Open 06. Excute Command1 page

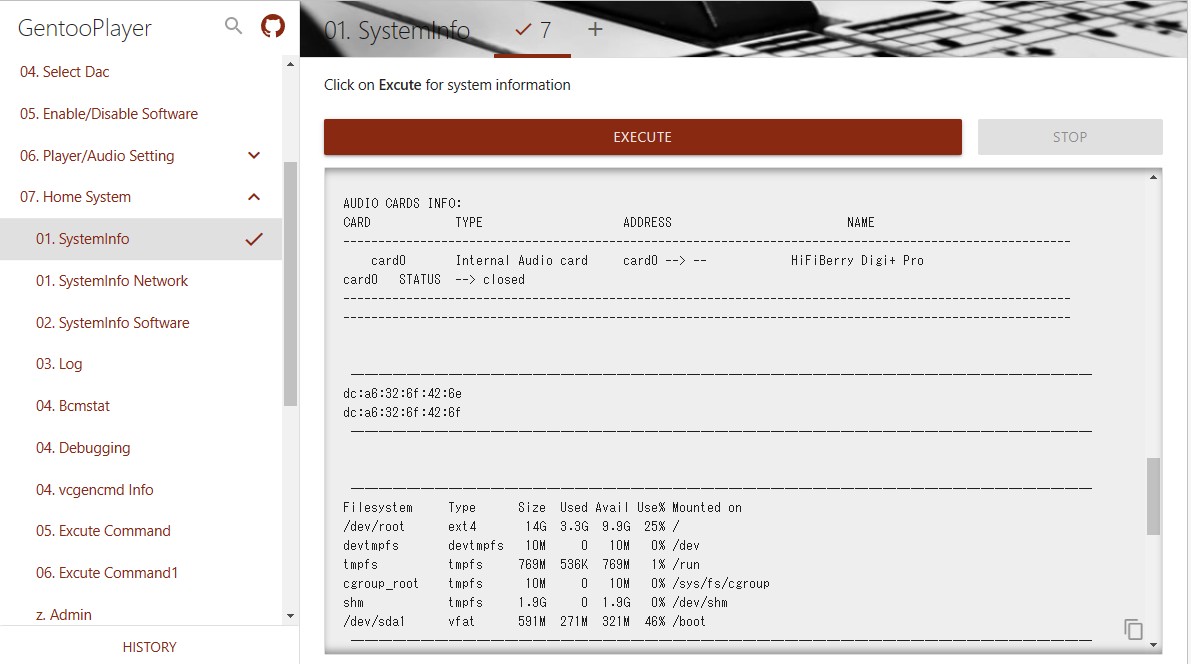pyautogui.click(x=106, y=573)
